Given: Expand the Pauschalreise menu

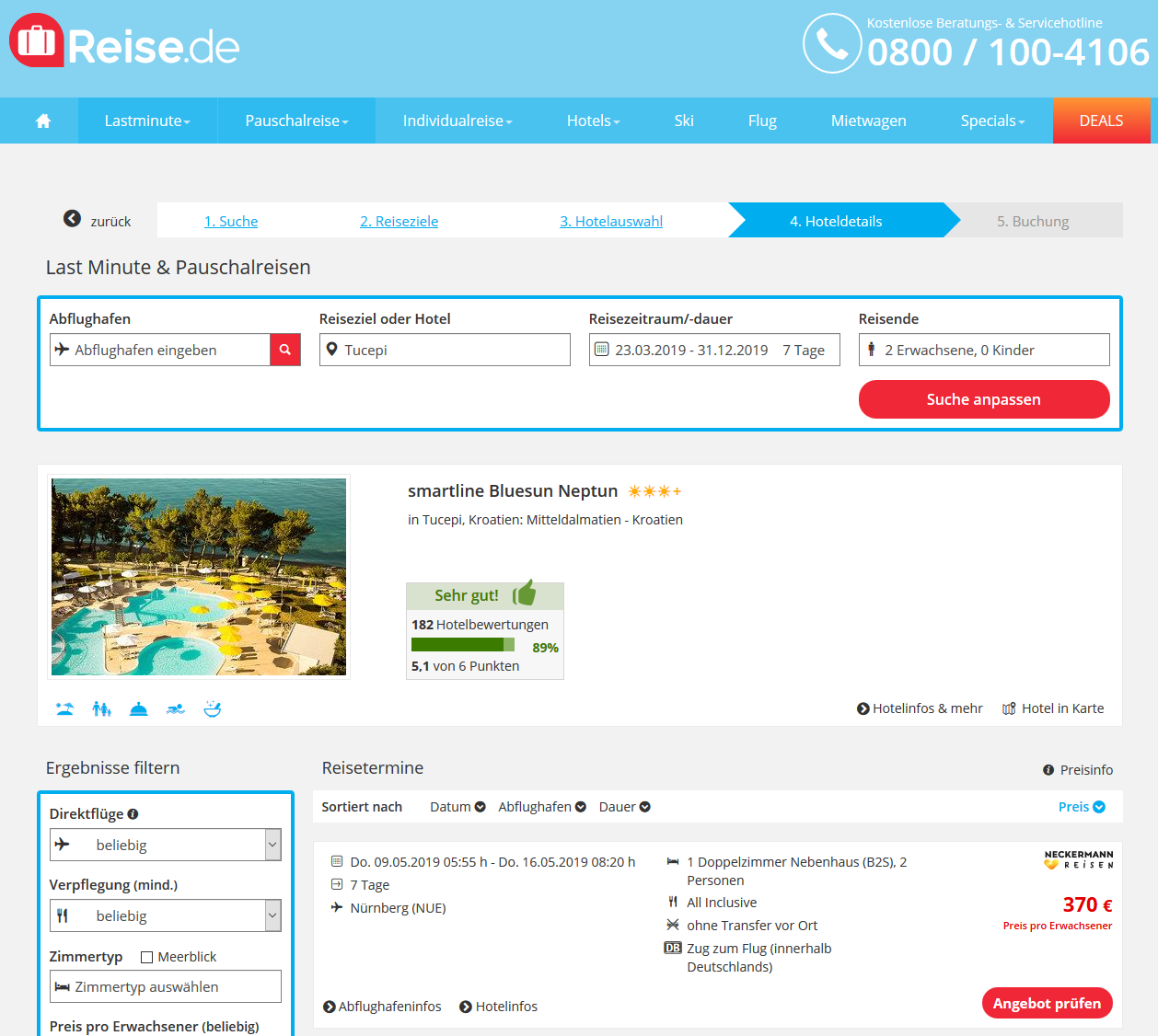Looking at the screenshot, I should (296, 121).
